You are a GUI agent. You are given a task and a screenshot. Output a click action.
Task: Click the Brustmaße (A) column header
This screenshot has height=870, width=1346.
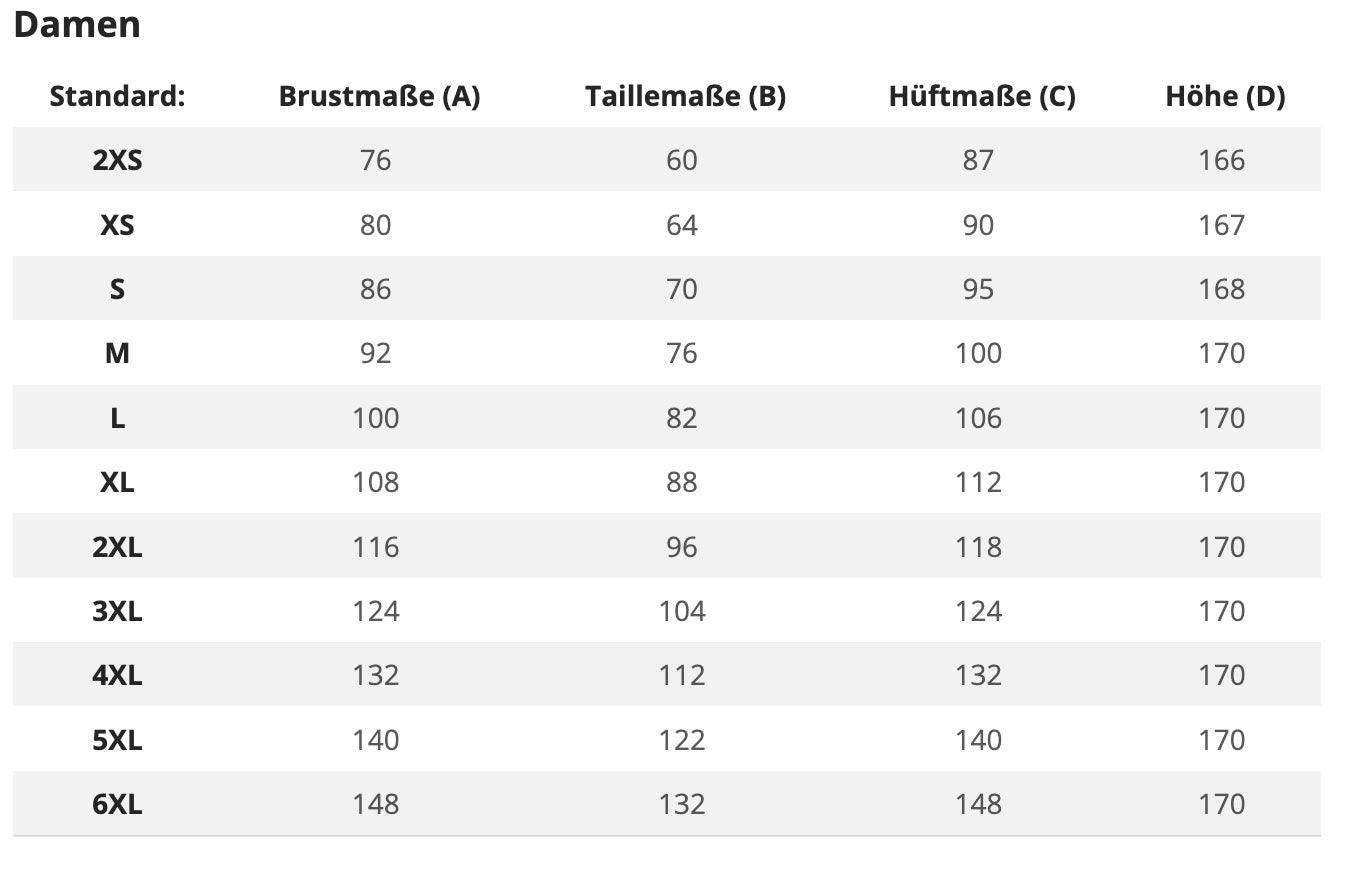click(379, 97)
